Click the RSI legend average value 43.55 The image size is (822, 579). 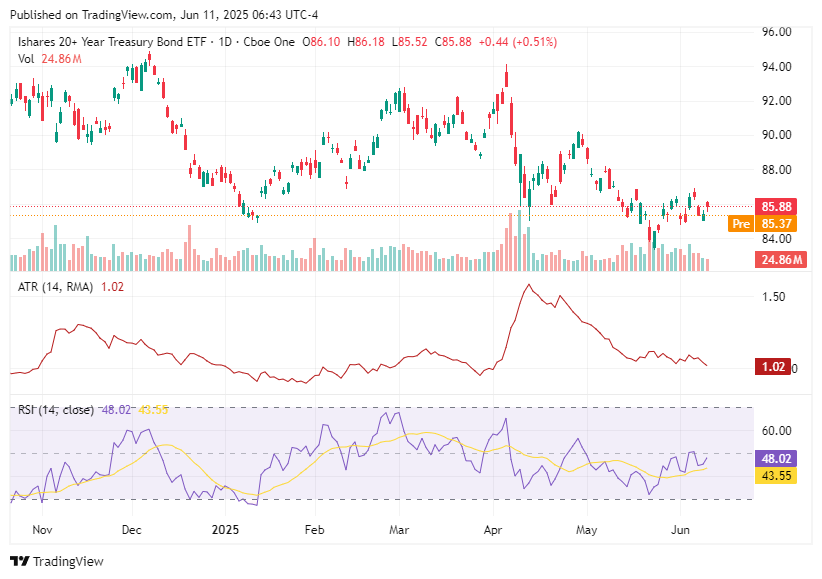(x=153, y=410)
